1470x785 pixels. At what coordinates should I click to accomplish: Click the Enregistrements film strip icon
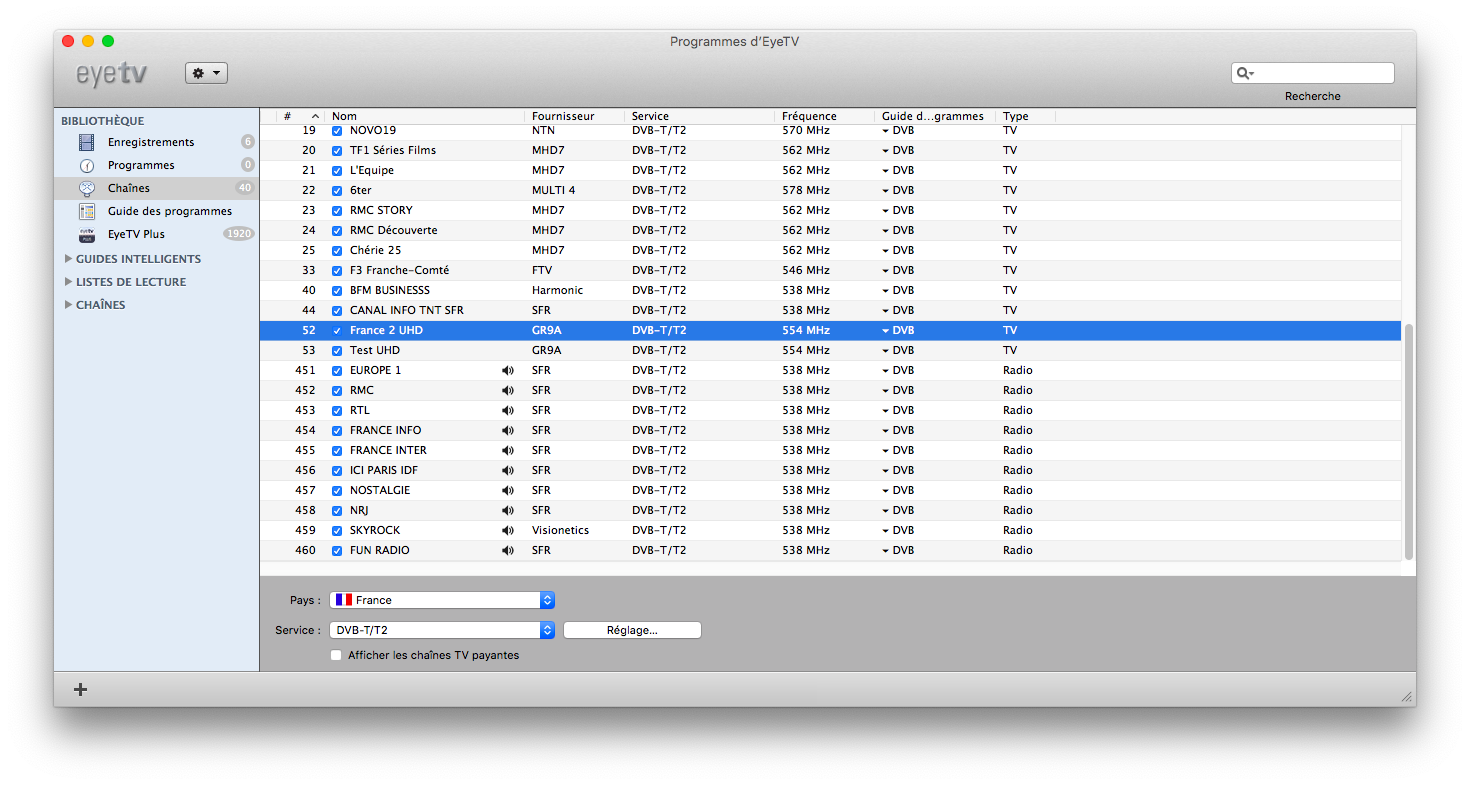click(x=87, y=142)
